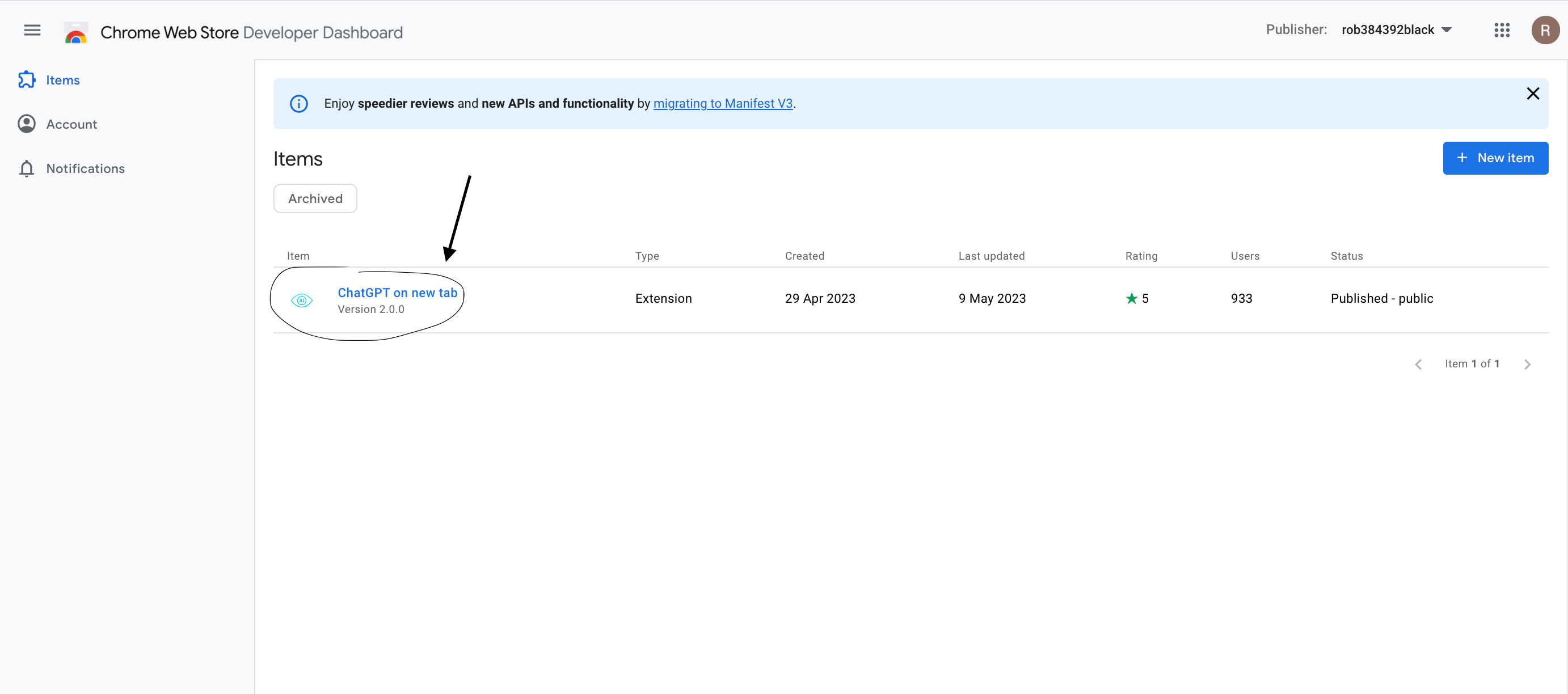Go to previous items page
This screenshot has width=1568, height=694.
click(x=1418, y=365)
